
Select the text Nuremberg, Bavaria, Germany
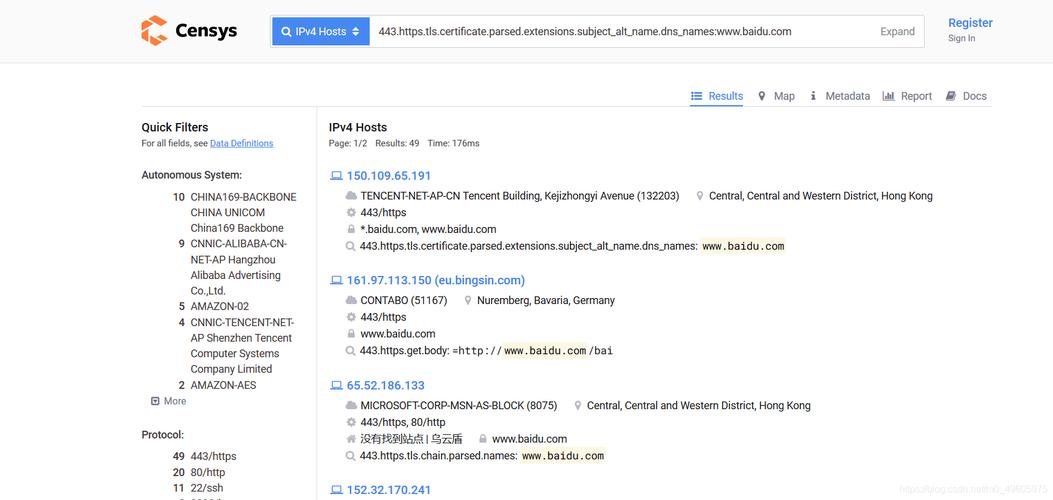[x=545, y=301]
